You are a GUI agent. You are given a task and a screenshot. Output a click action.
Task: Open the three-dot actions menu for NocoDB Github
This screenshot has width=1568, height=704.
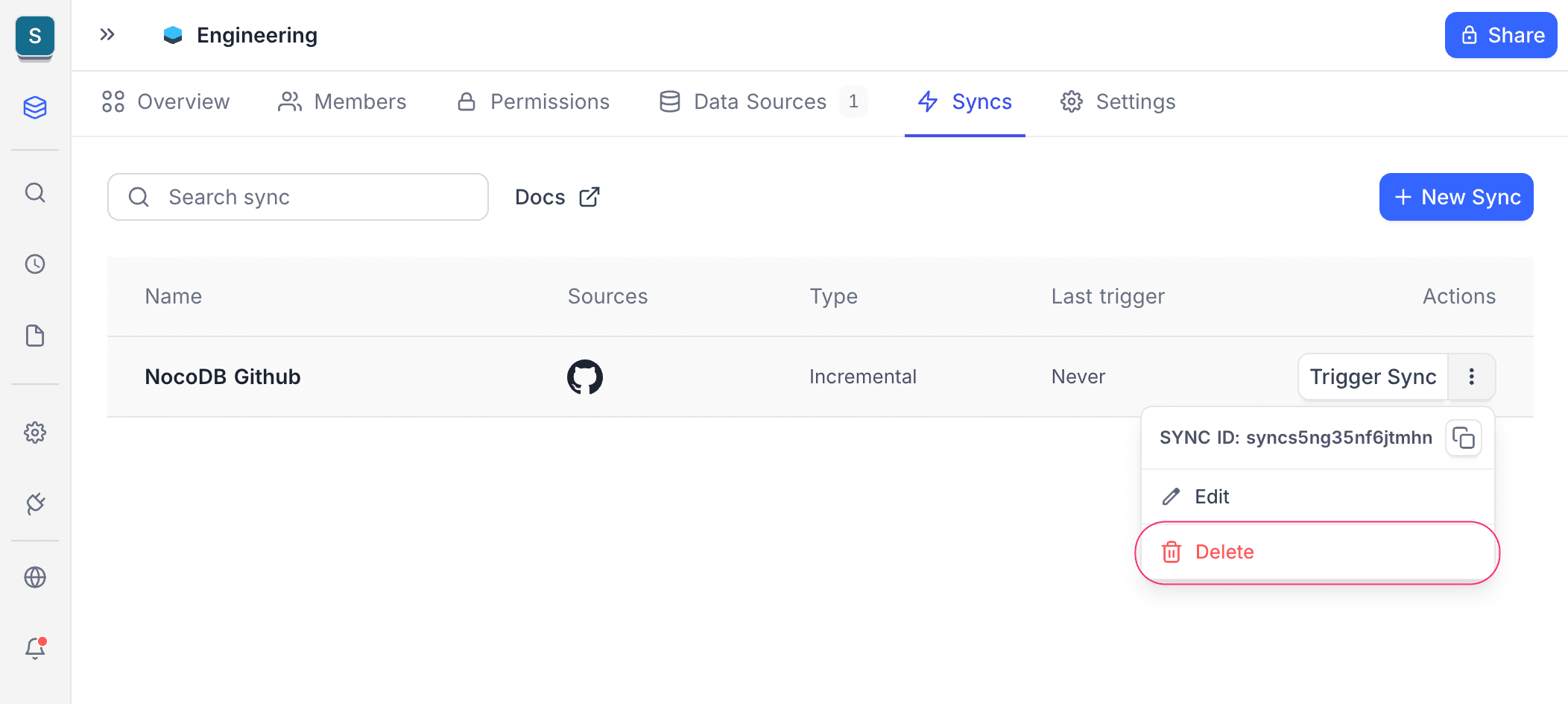point(1472,377)
